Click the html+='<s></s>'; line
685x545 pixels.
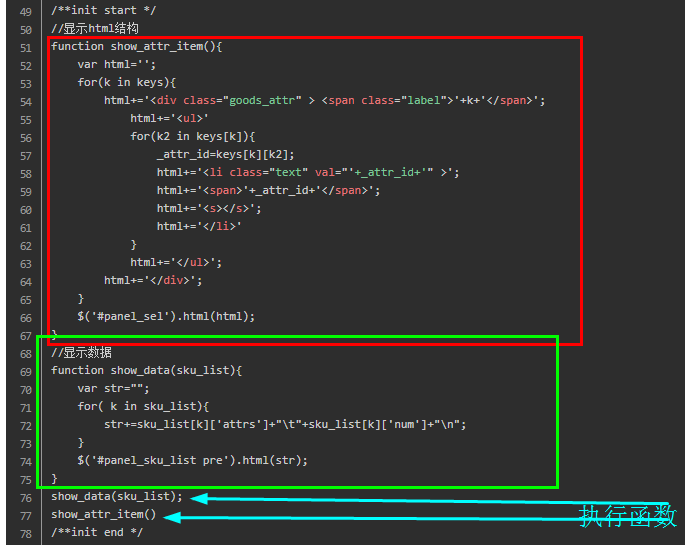click(209, 208)
